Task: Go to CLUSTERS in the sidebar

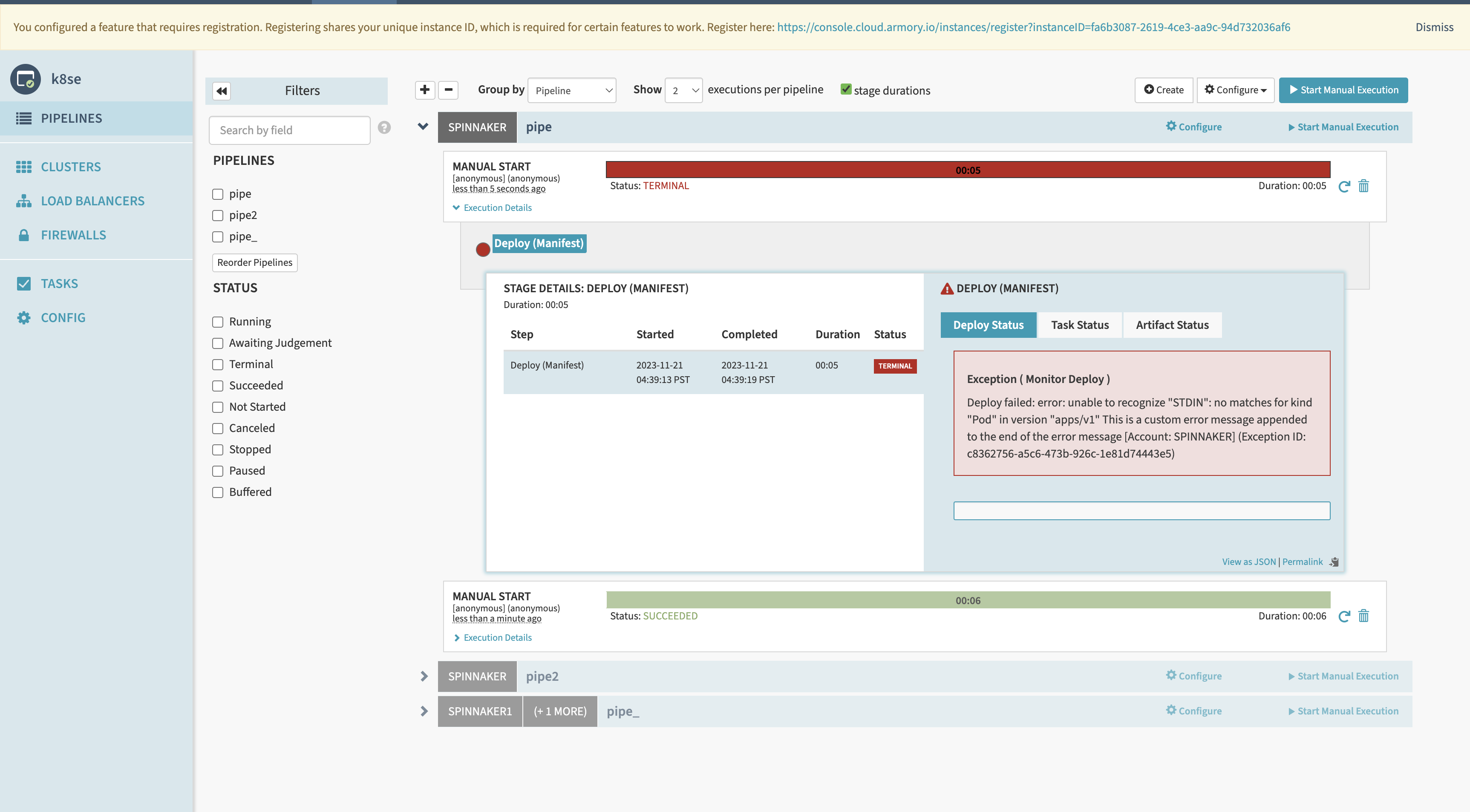Action: (71, 167)
